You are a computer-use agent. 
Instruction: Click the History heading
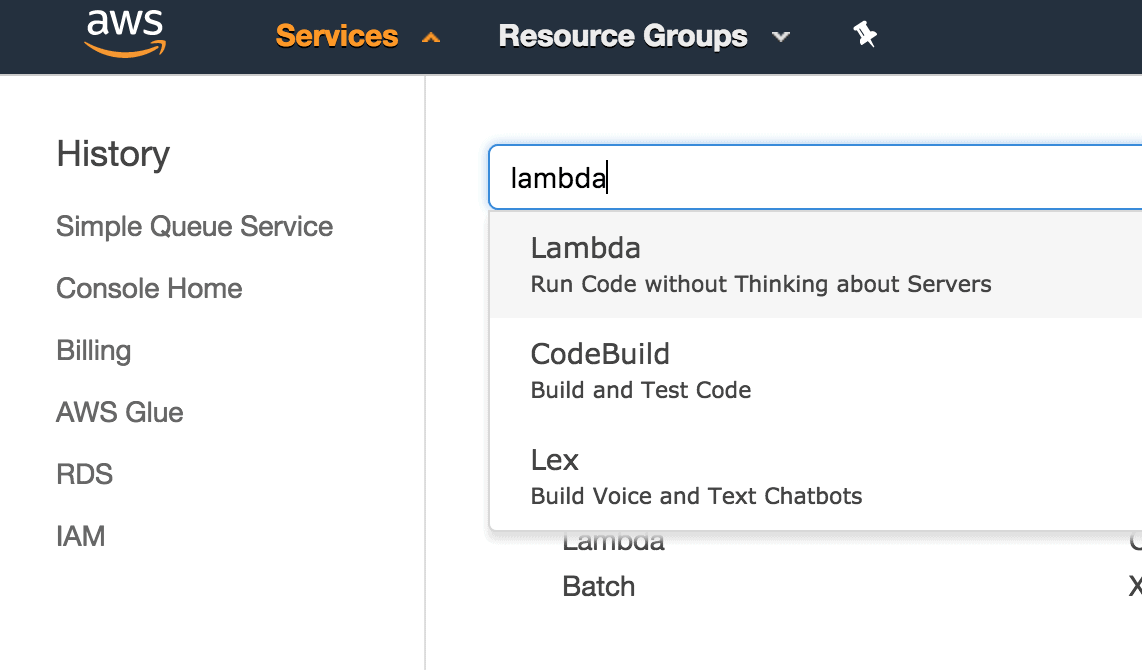(x=113, y=154)
